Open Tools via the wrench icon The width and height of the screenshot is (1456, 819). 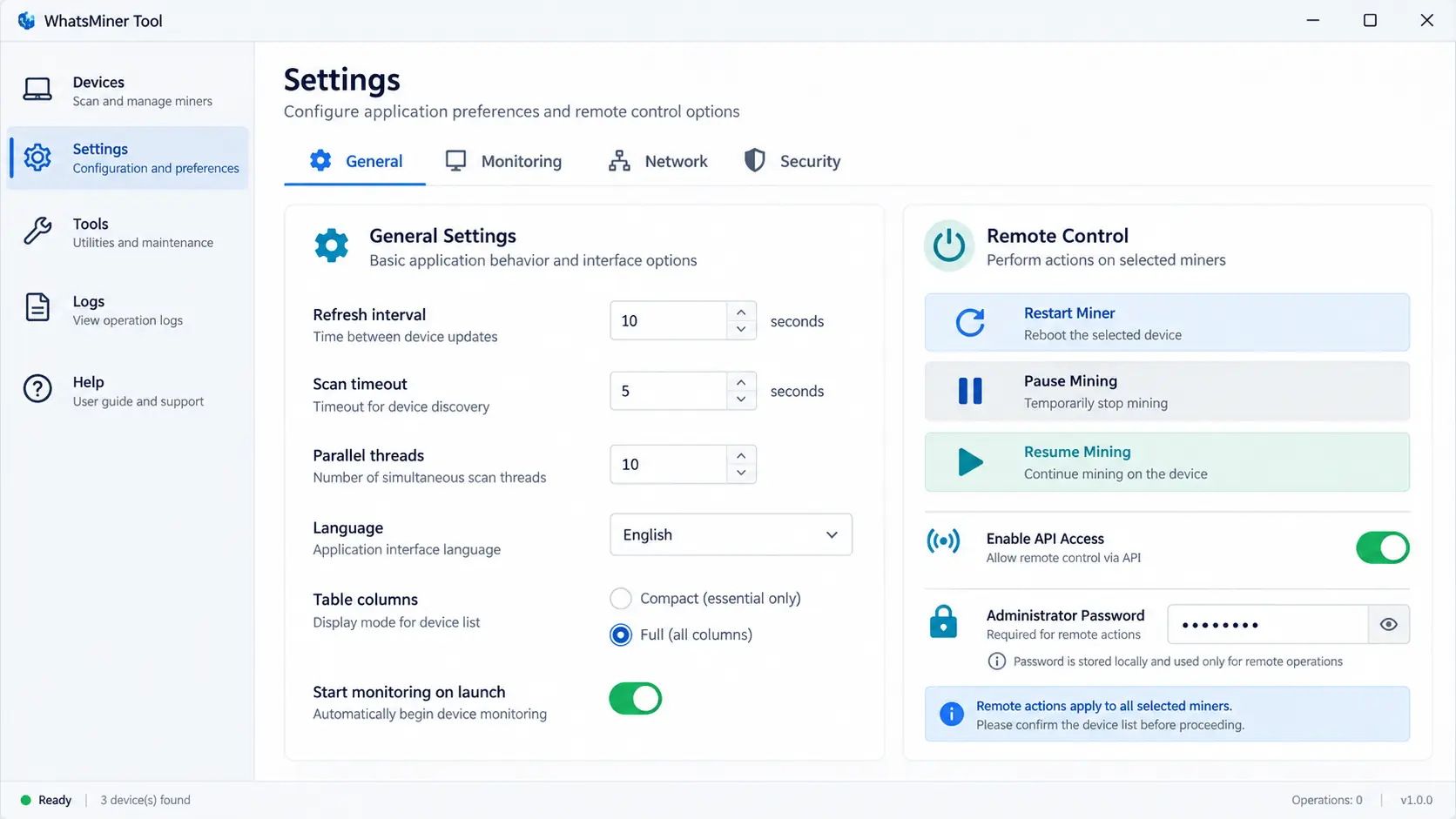(x=37, y=232)
